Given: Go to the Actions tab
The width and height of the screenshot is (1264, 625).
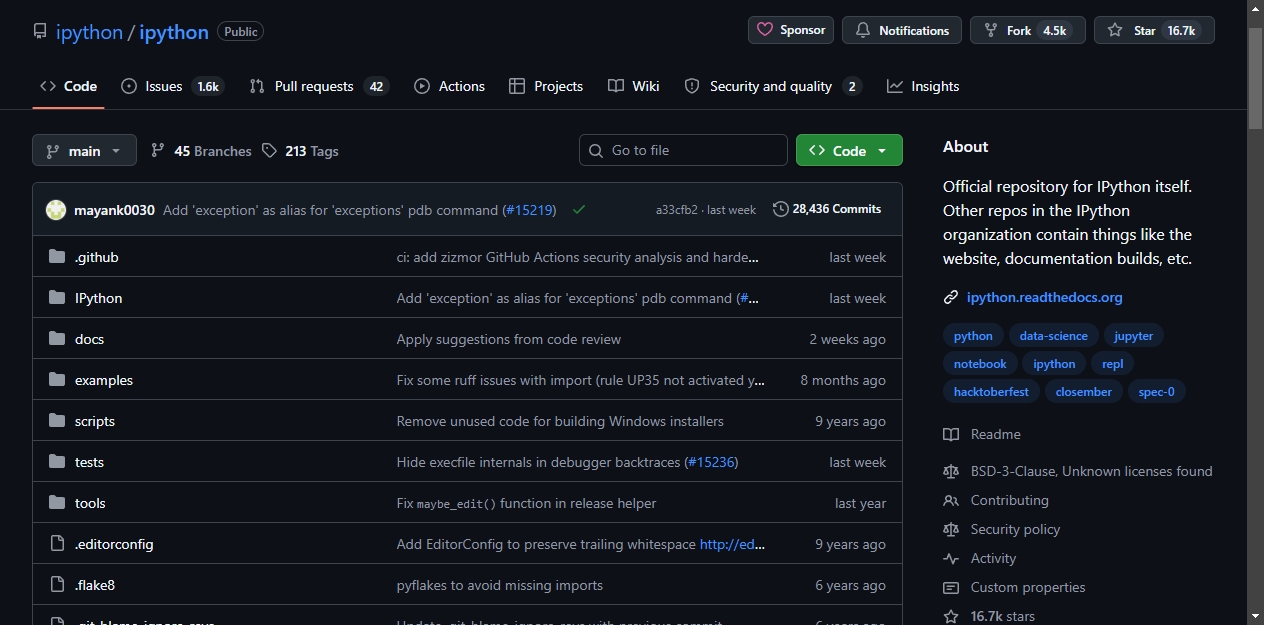Looking at the screenshot, I should (x=449, y=86).
